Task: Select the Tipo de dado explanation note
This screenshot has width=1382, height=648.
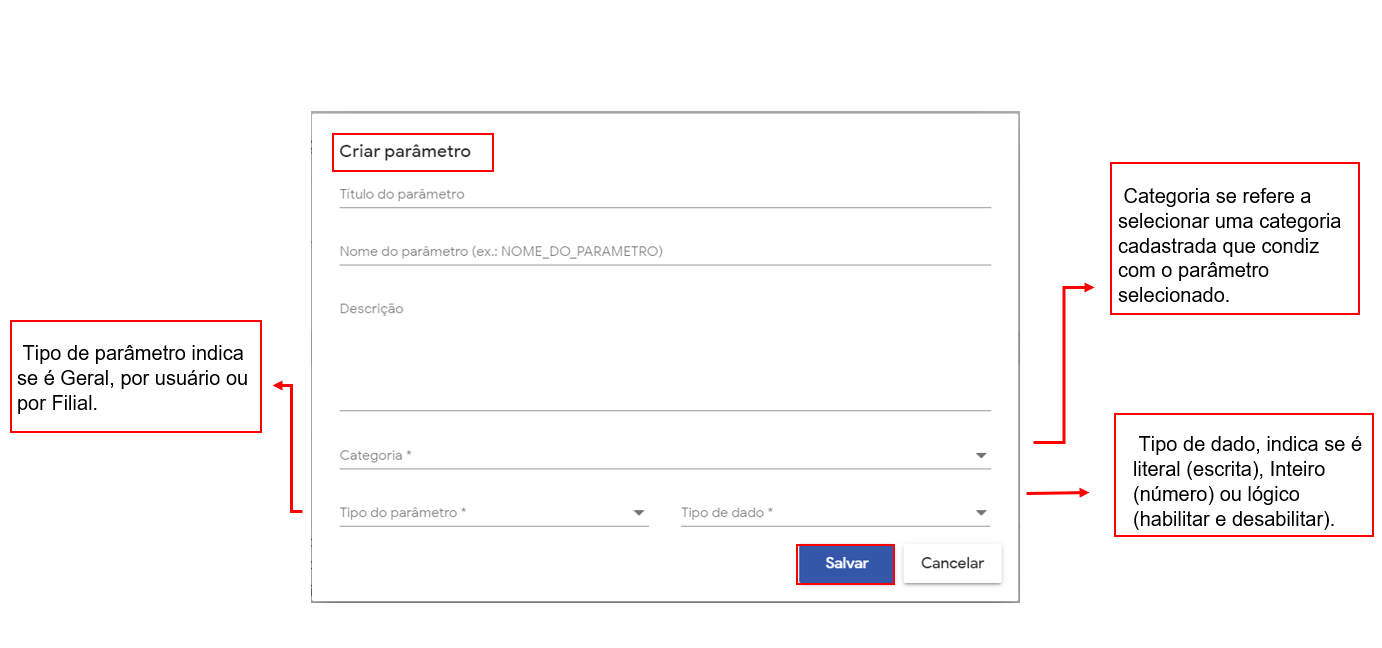Action: click(x=1243, y=475)
